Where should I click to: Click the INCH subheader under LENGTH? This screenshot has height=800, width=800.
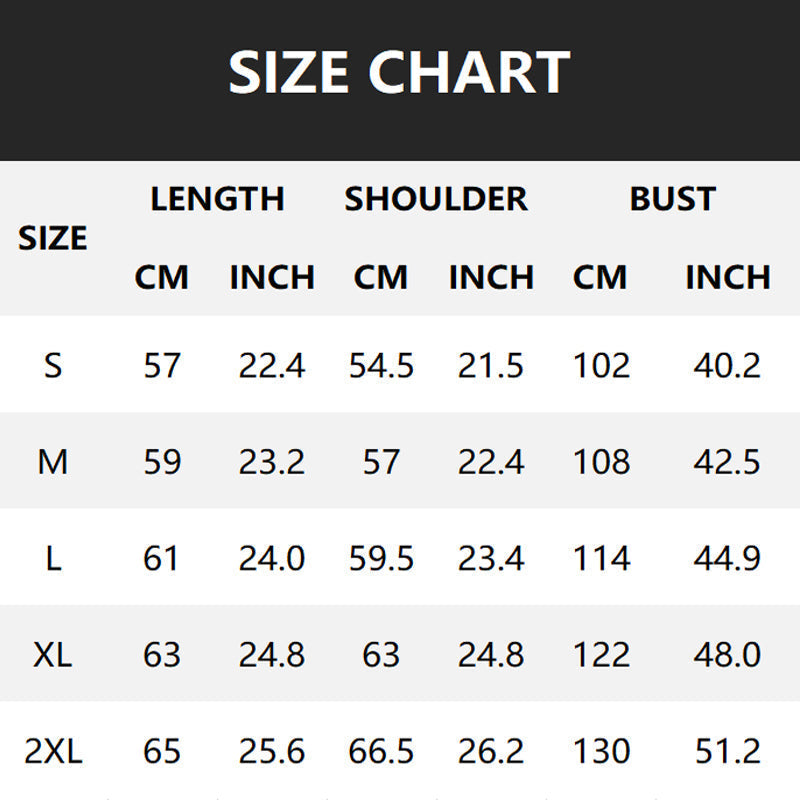coord(272,277)
